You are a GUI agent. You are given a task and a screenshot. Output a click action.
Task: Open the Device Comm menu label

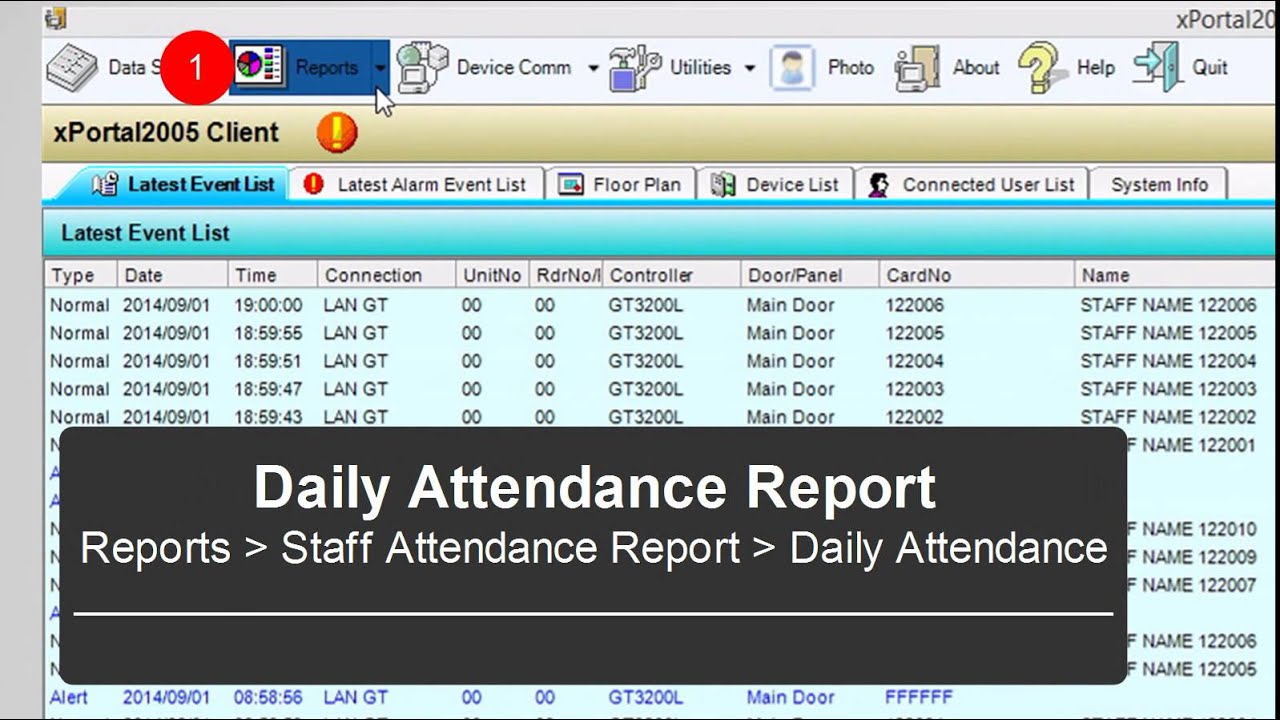(x=514, y=68)
